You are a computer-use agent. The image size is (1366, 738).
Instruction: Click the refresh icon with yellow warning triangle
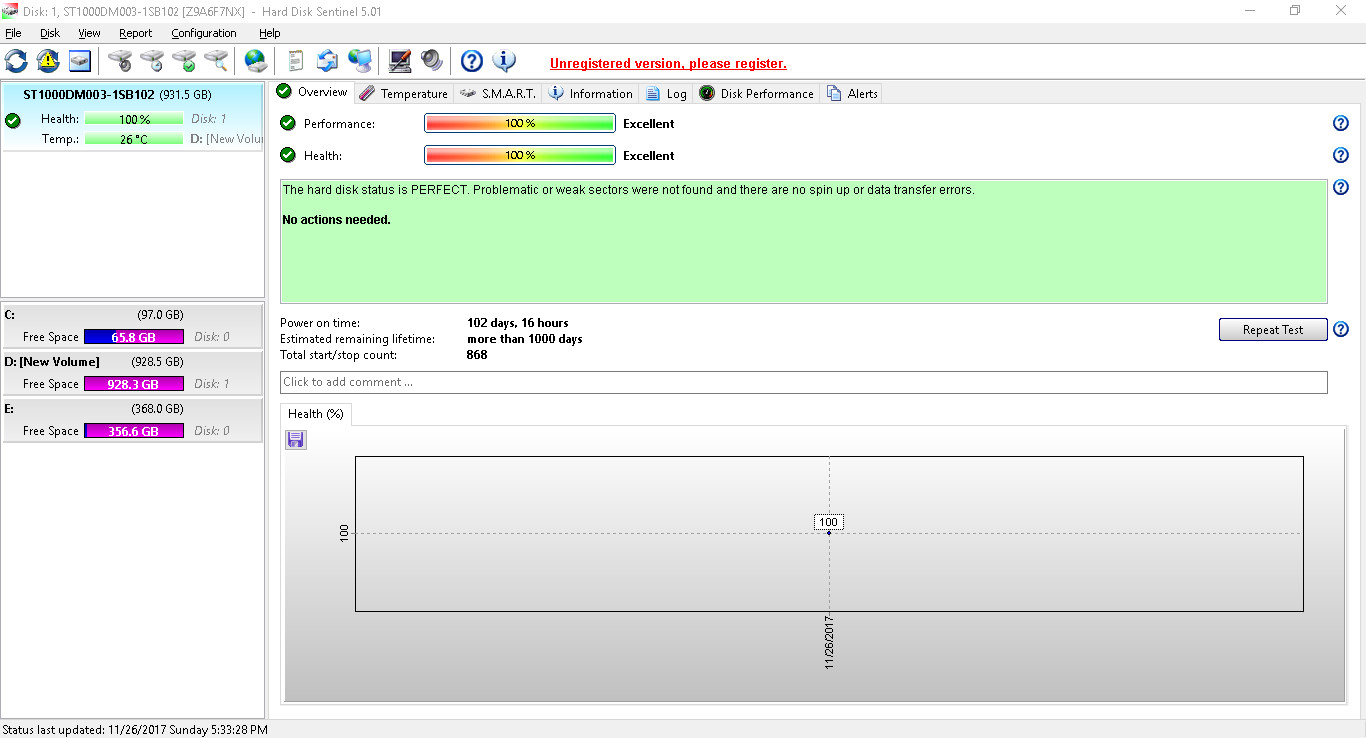[48, 61]
